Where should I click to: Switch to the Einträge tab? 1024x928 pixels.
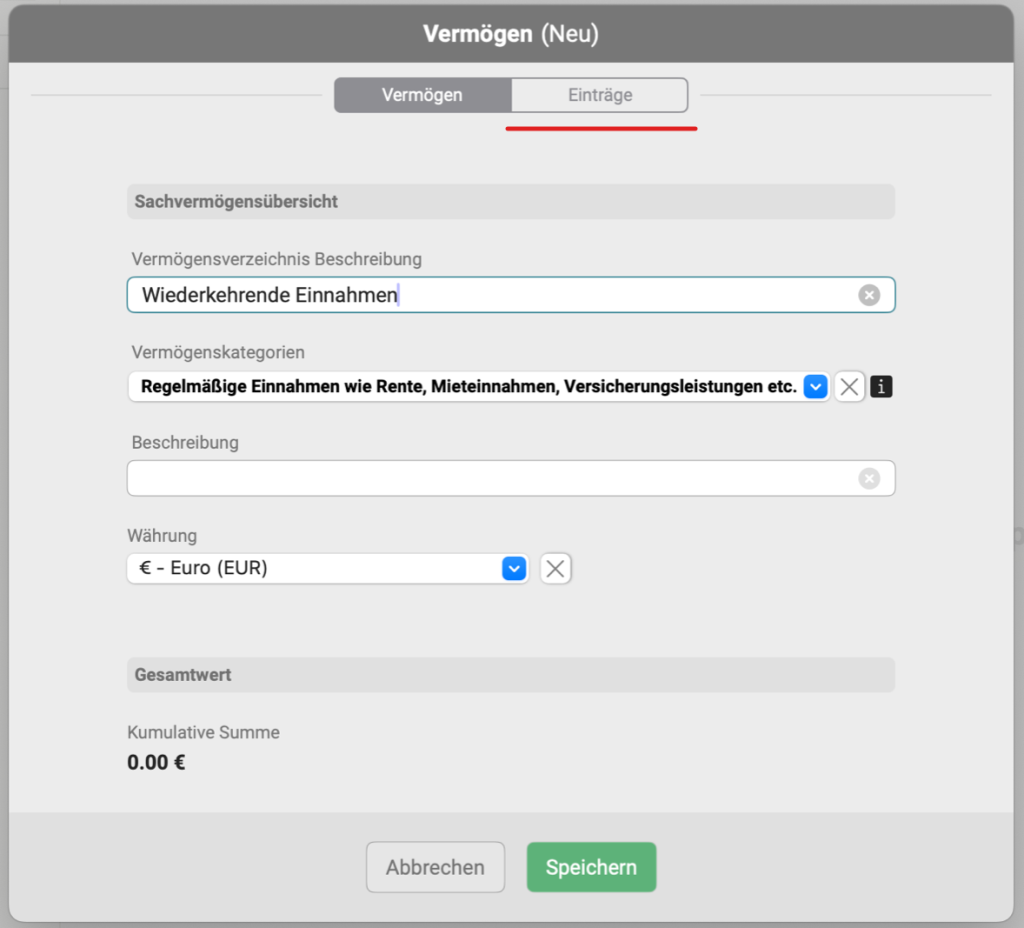pos(600,96)
